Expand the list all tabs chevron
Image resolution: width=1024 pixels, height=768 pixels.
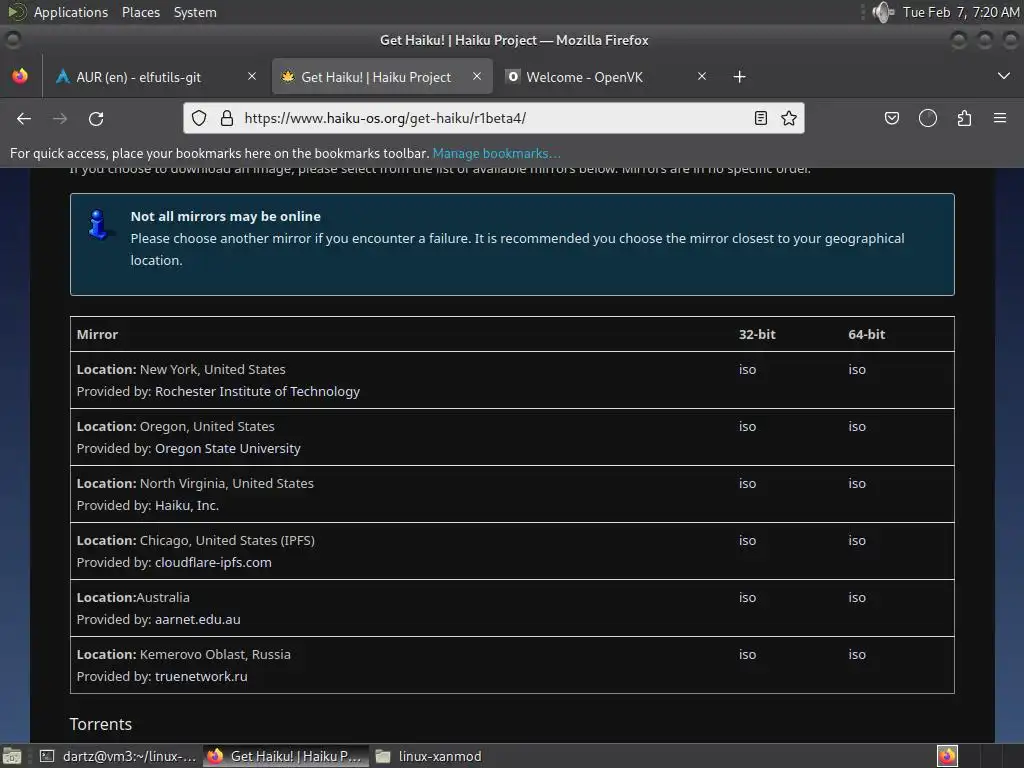[1004, 76]
